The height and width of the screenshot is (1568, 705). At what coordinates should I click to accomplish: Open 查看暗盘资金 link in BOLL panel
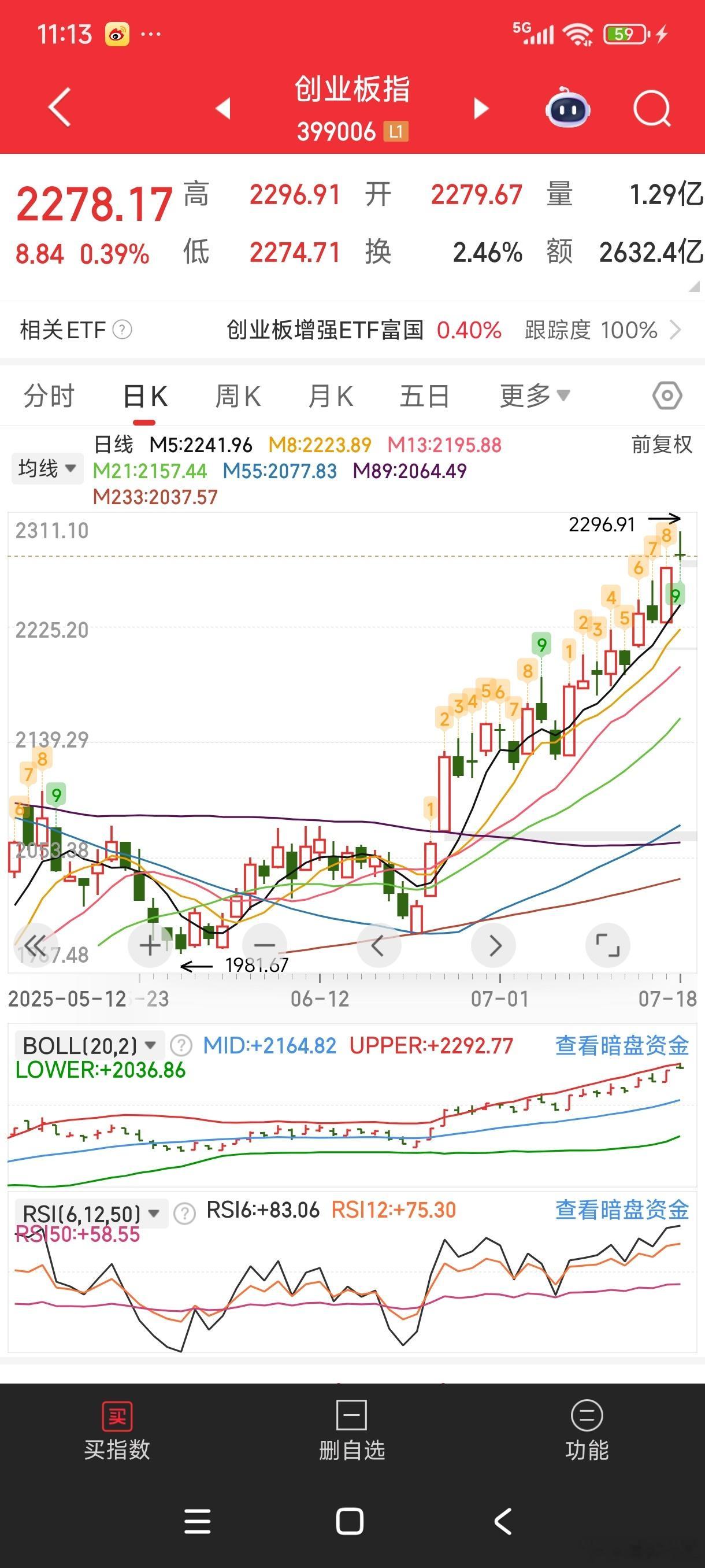coord(622,1046)
